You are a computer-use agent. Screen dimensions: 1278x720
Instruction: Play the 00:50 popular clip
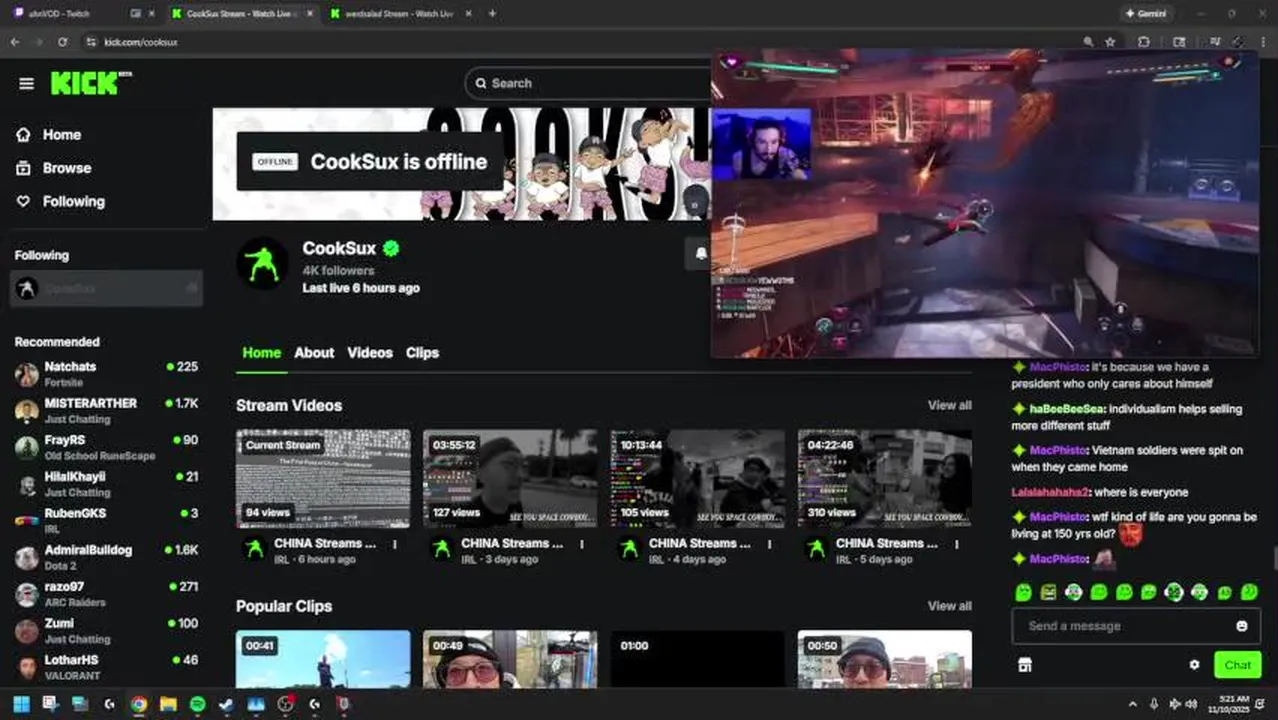click(x=885, y=659)
